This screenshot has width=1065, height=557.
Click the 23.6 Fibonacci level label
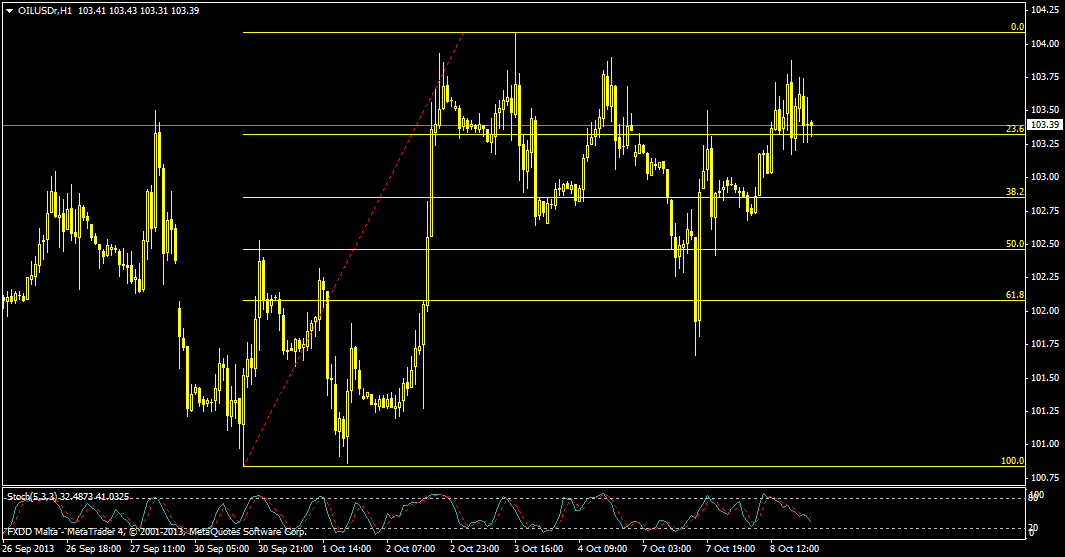coord(1015,129)
